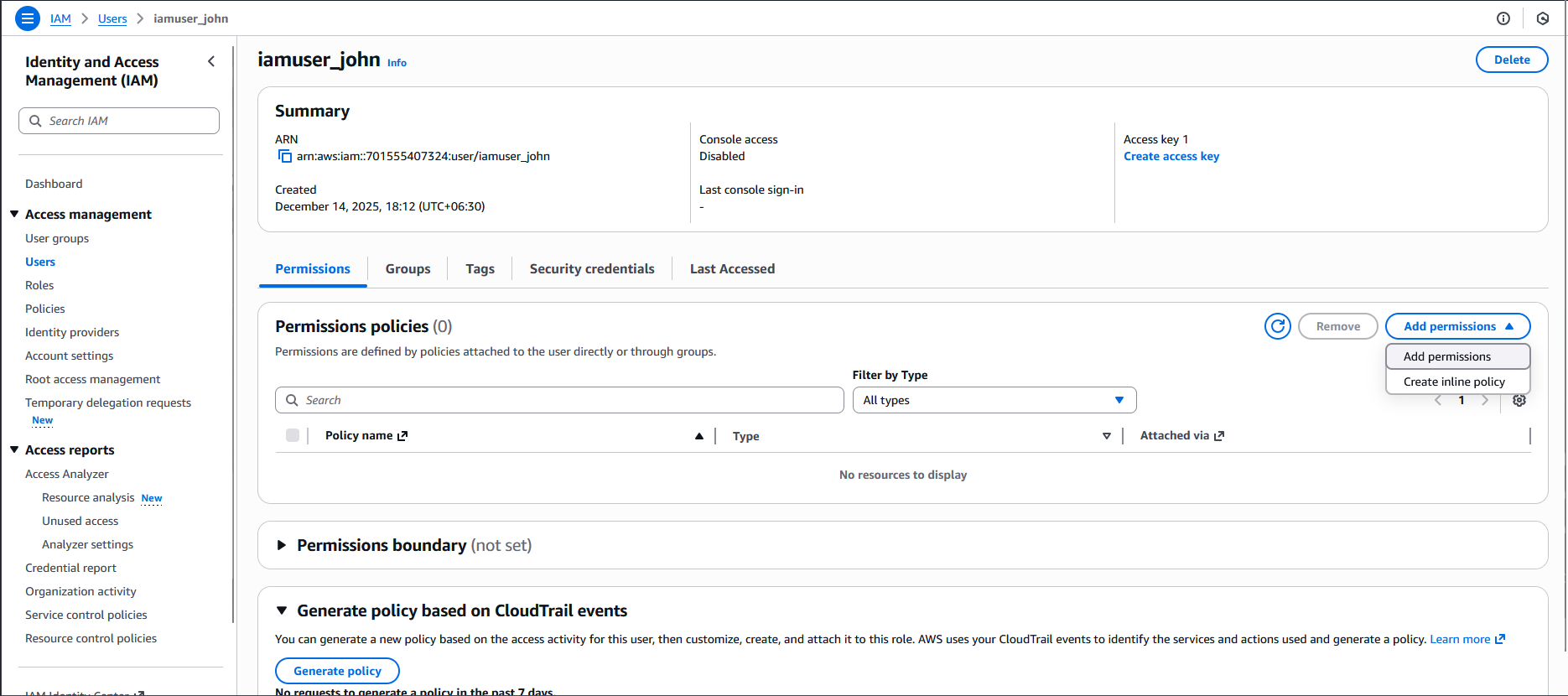This screenshot has width=1568, height=696.
Task: Go to the previous page of policies
Action: pos(1438,400)
